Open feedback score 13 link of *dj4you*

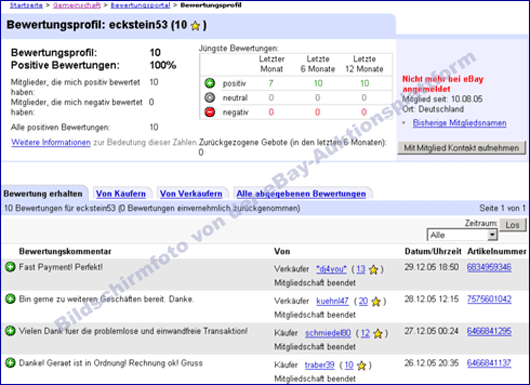point(361,269)
